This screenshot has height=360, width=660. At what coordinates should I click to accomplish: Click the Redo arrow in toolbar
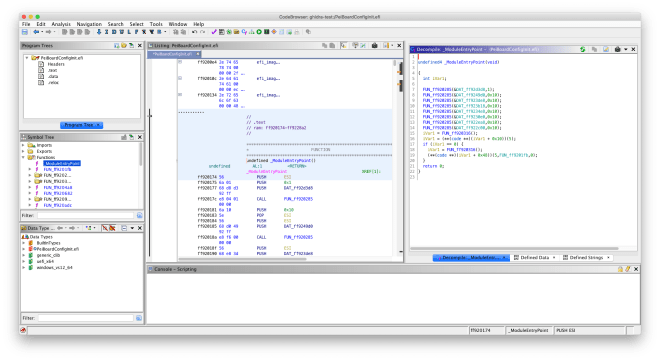(202, 32)
